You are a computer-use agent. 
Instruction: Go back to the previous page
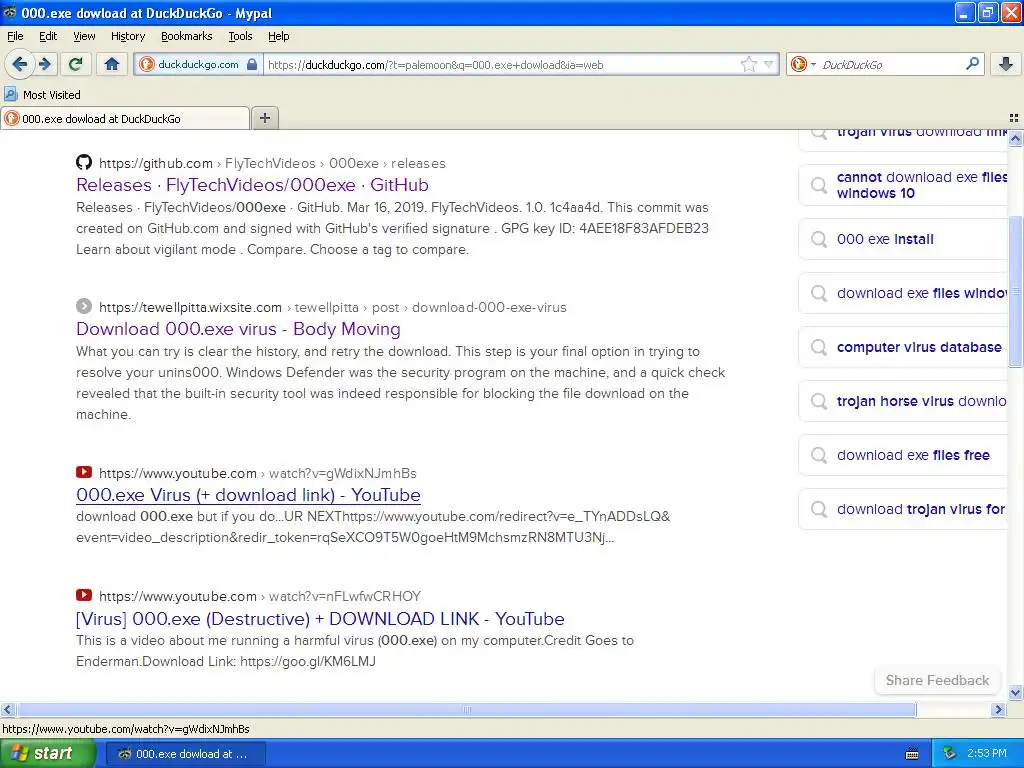pos(20,64)
